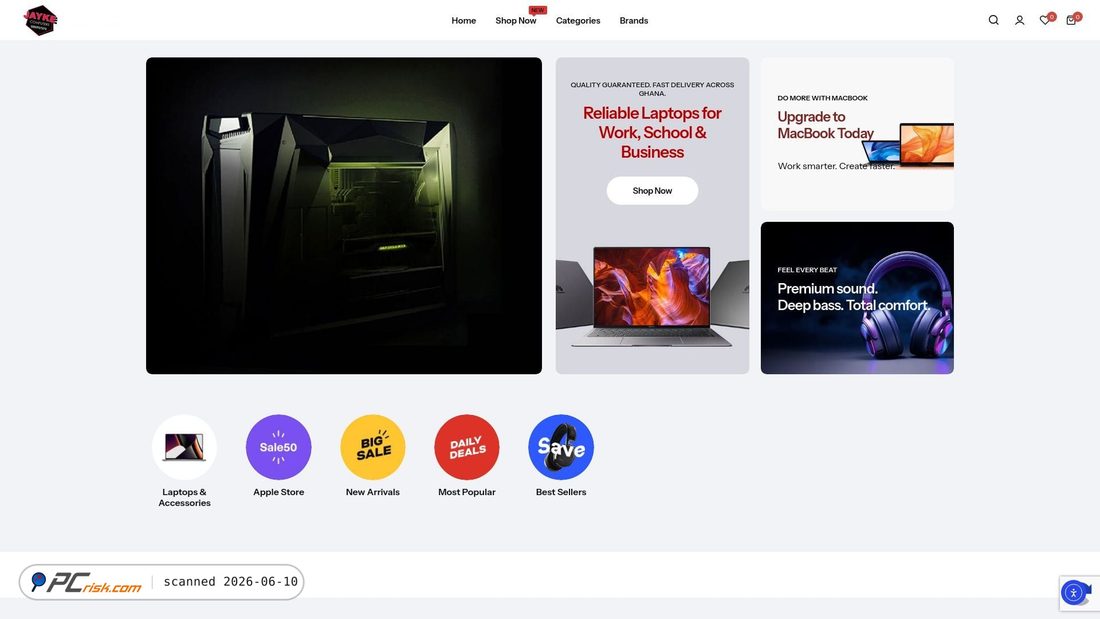
Task: Open the Brands menu
Action: click(633, 20)
